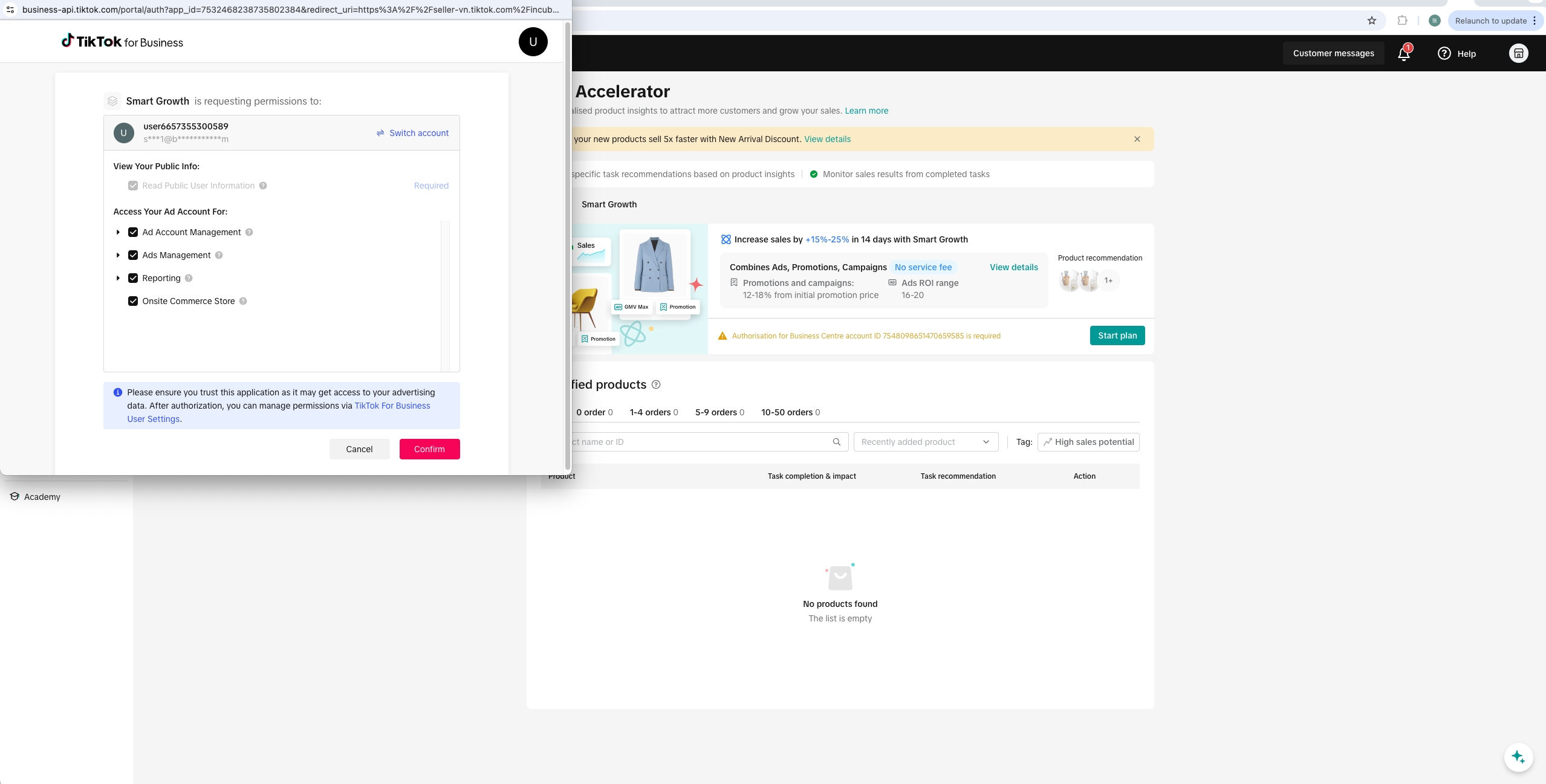This screenshot has height=784, width=1546.
Task: Close the New Arrival Discount banner
Action: pos(1137,139)
